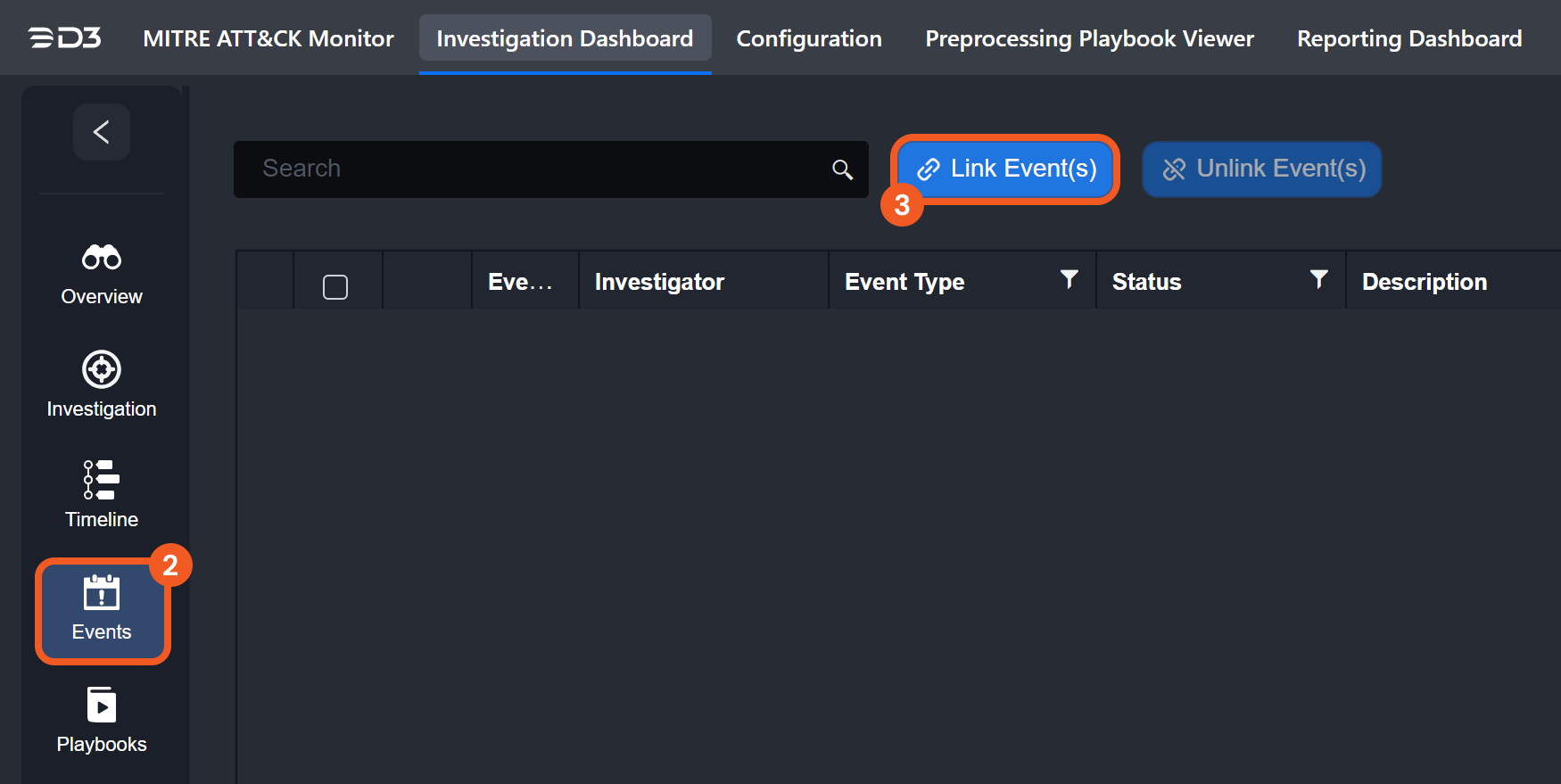Open the Configuration tab
This screenshot has height=784, width=1561.
809,38
